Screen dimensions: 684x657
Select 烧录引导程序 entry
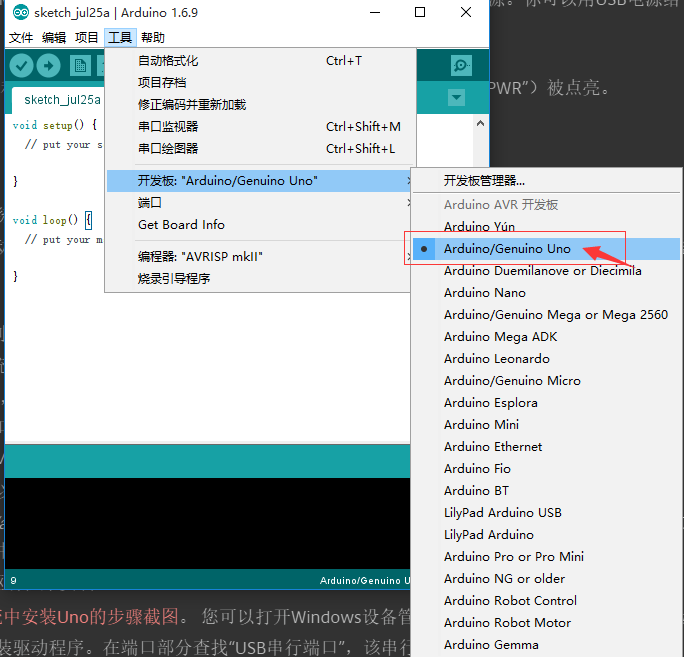[x=258, y=278]
